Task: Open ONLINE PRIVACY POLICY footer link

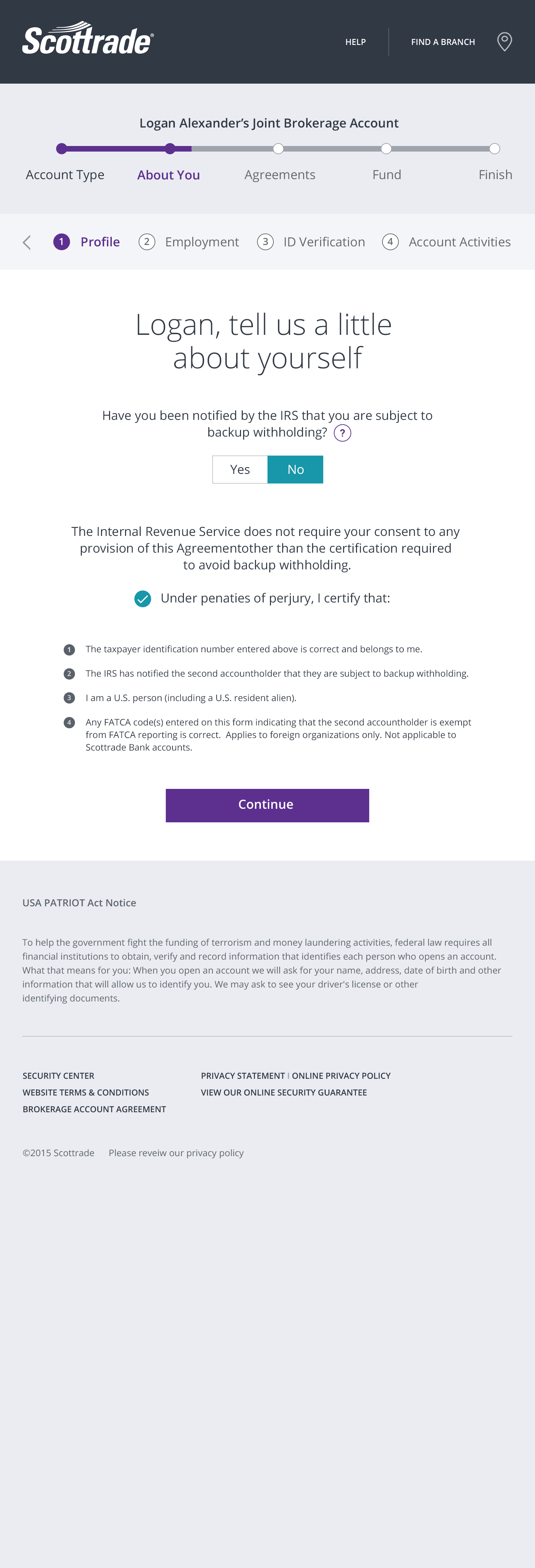Action: pos(341,1076)
